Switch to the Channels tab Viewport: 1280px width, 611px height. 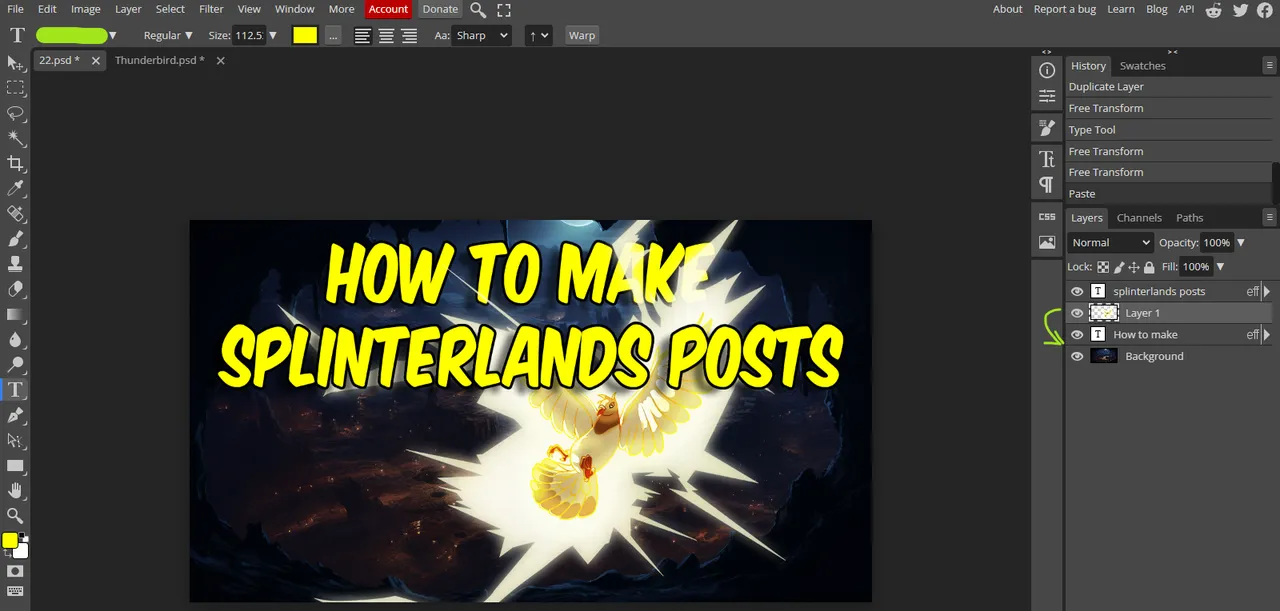click(x=1139, y=218)
